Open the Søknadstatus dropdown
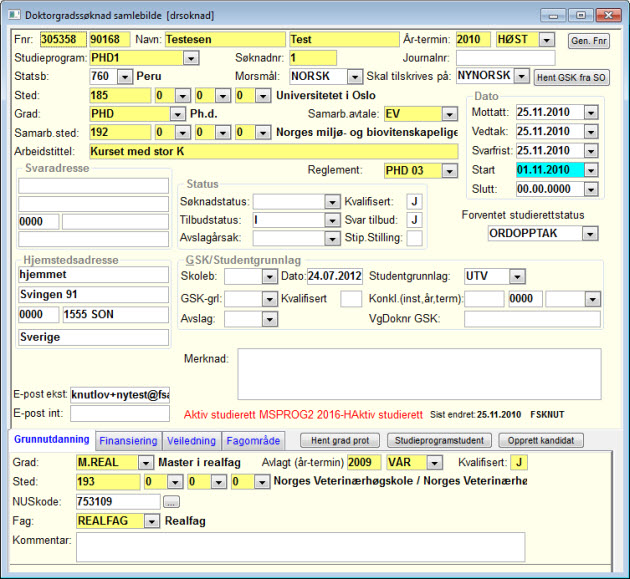This screenshot has width=630, height=579. coord(332,202)
